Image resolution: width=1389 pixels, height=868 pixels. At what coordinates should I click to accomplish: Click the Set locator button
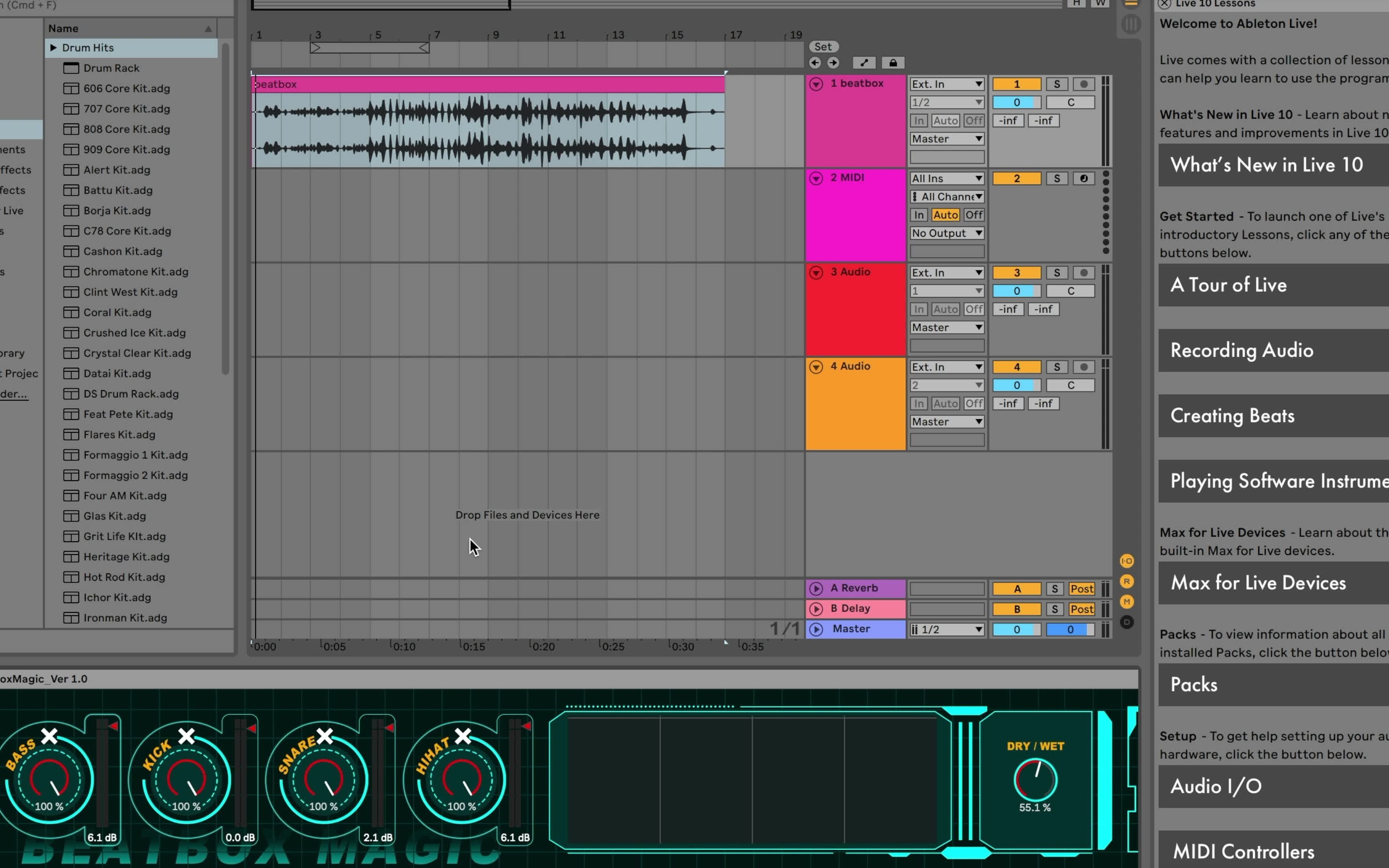tap(822, 47)
